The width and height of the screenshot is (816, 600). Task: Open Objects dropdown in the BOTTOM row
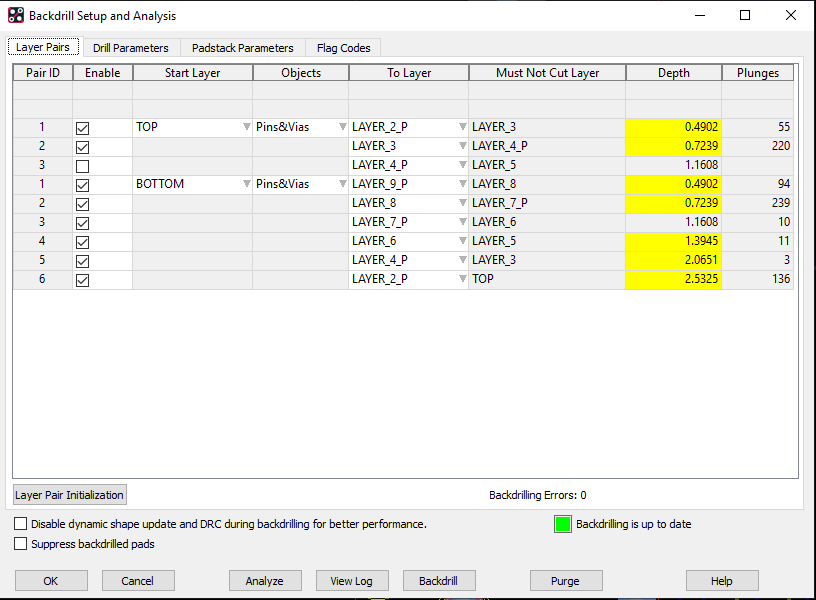(342, 184)
